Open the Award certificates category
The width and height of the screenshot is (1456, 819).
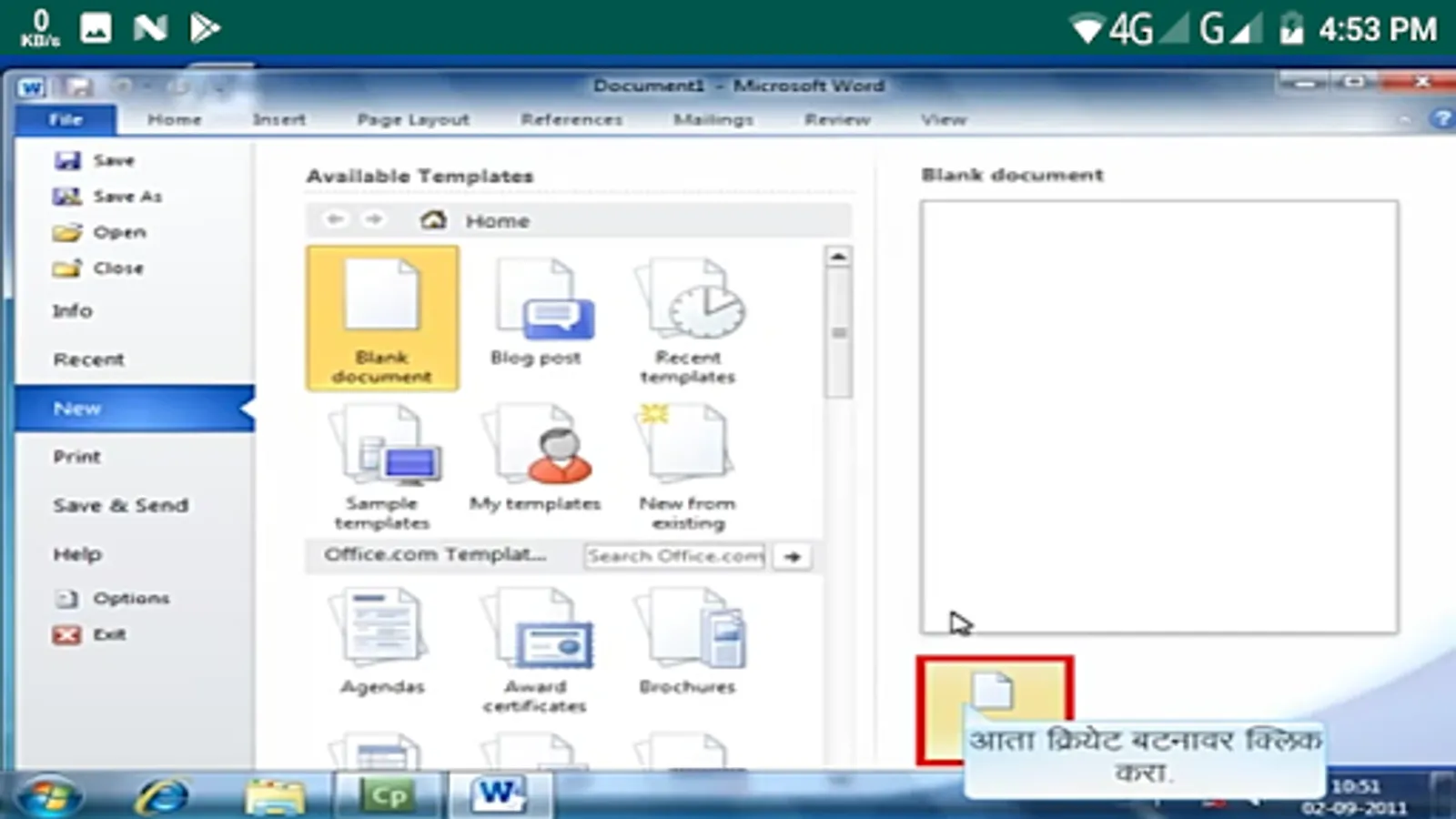tap(535, 650)
